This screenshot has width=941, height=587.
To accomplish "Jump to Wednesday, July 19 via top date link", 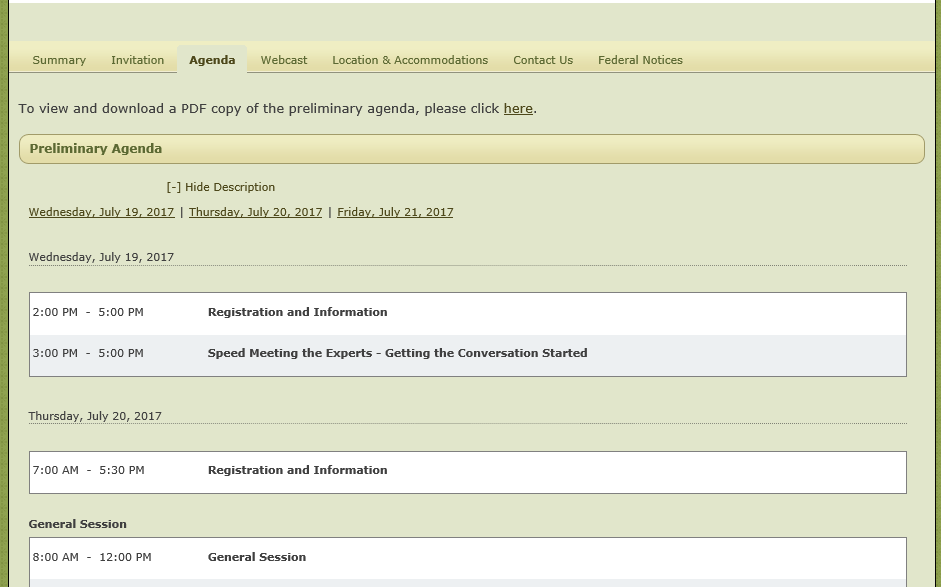I will 101,212.
